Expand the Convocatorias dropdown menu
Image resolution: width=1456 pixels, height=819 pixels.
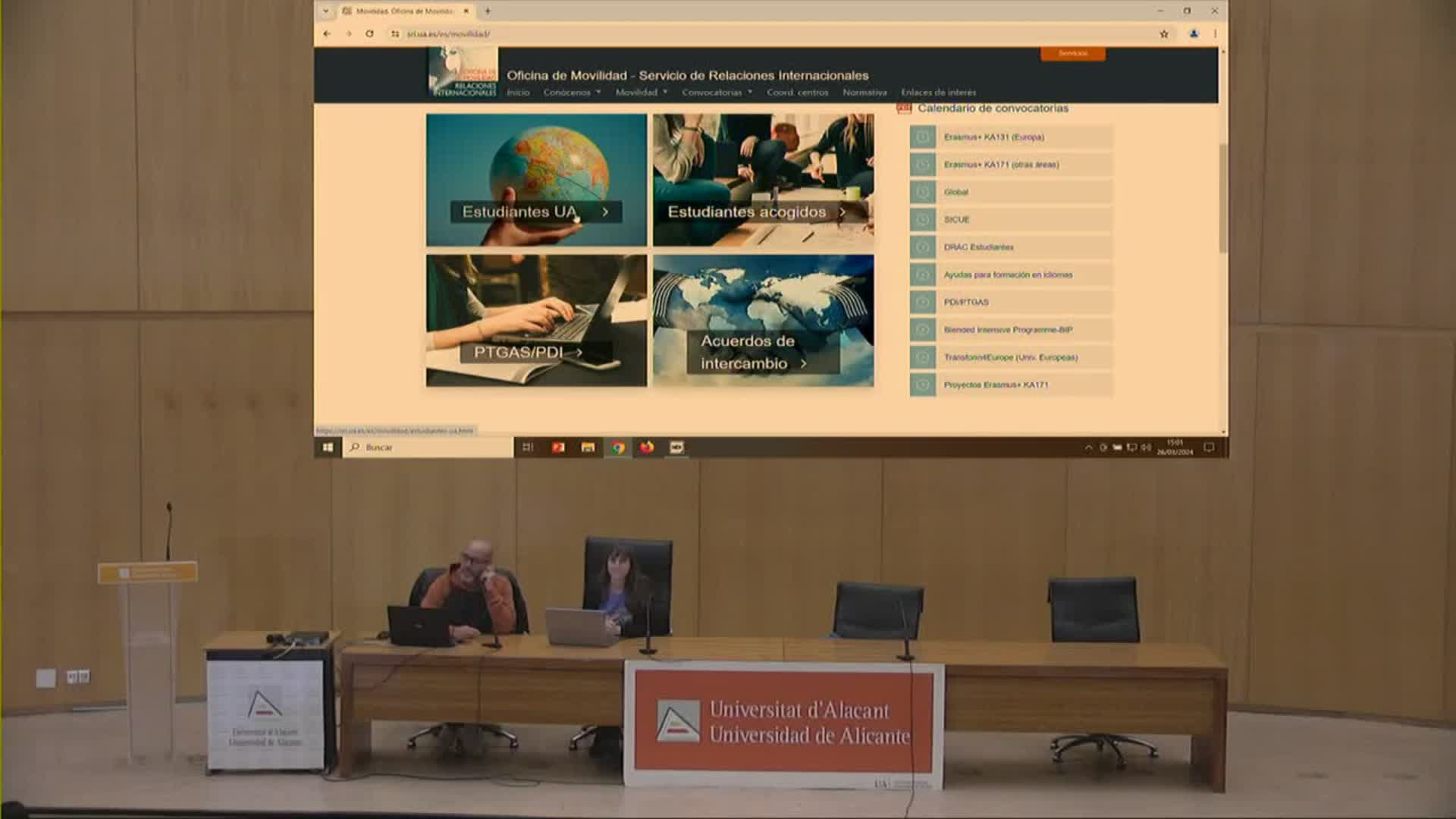[717, 93]
